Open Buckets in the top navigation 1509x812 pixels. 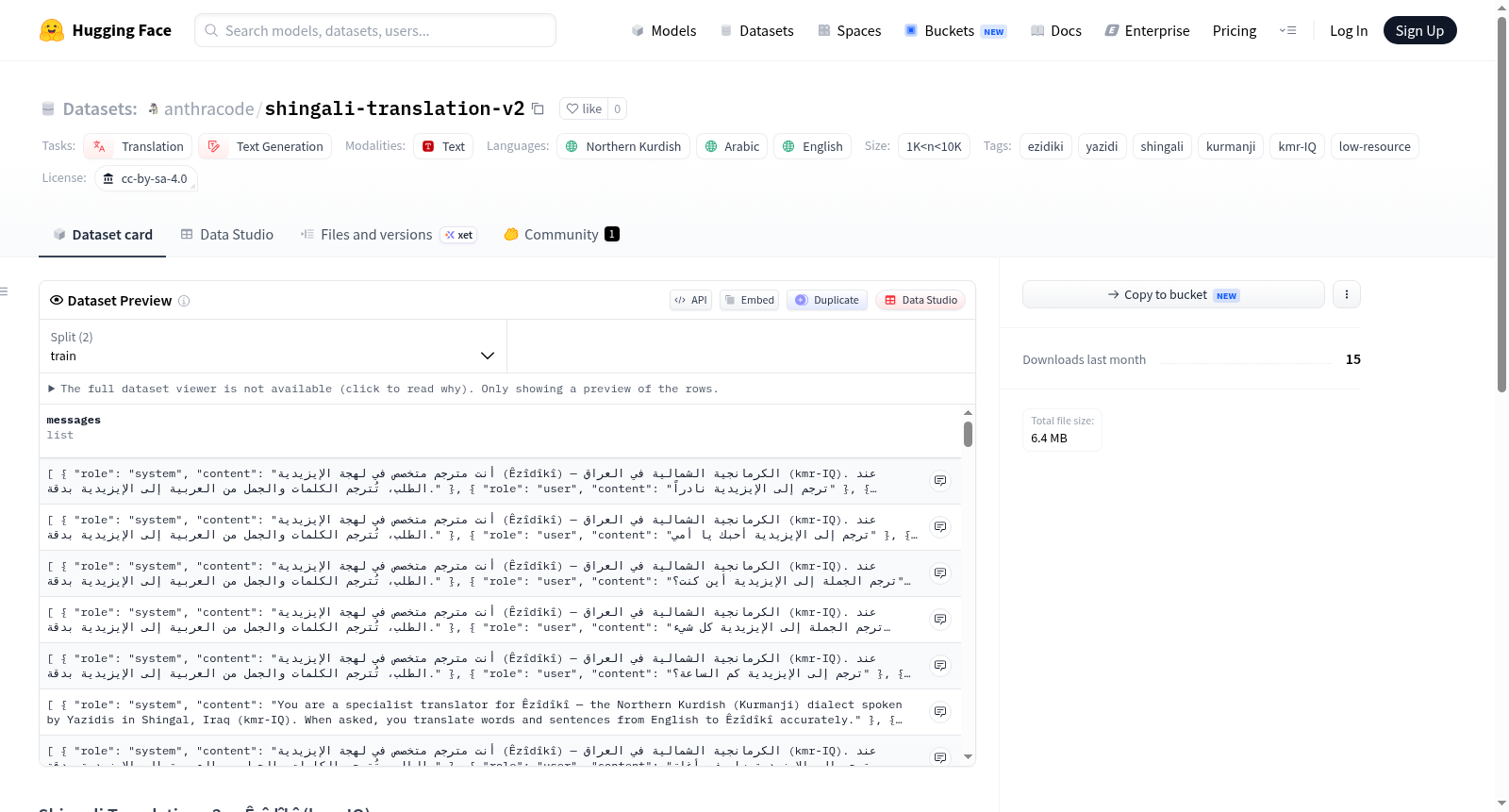[x=956, y=31]
